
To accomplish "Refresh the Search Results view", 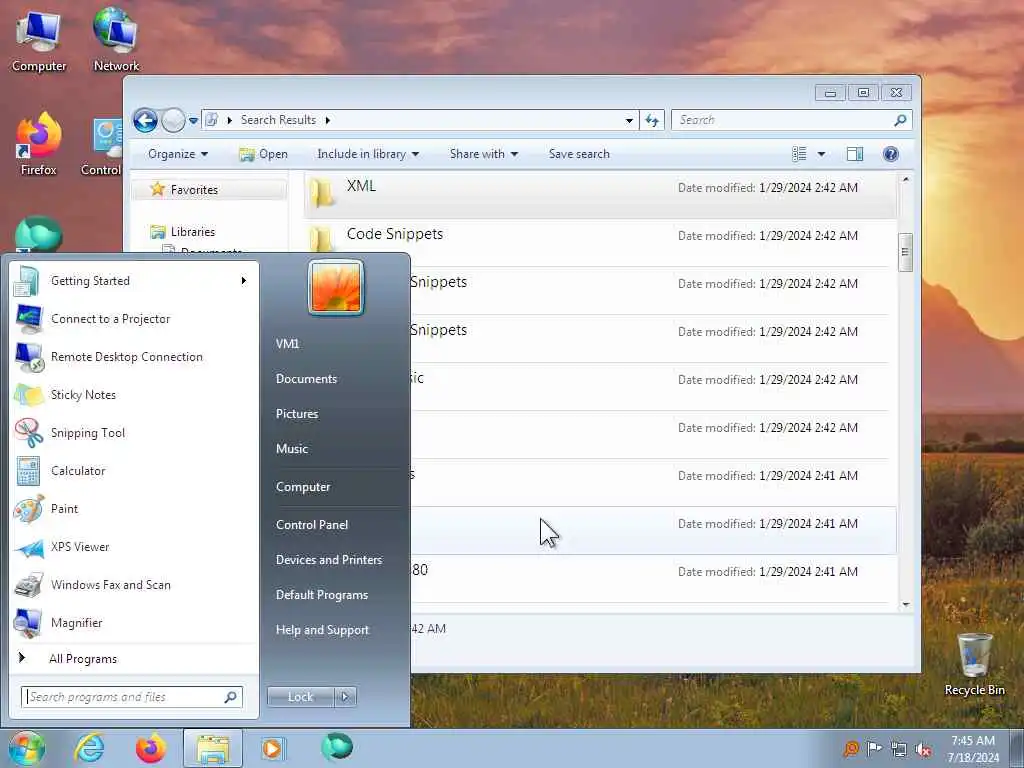I will (x=652, y=120).
